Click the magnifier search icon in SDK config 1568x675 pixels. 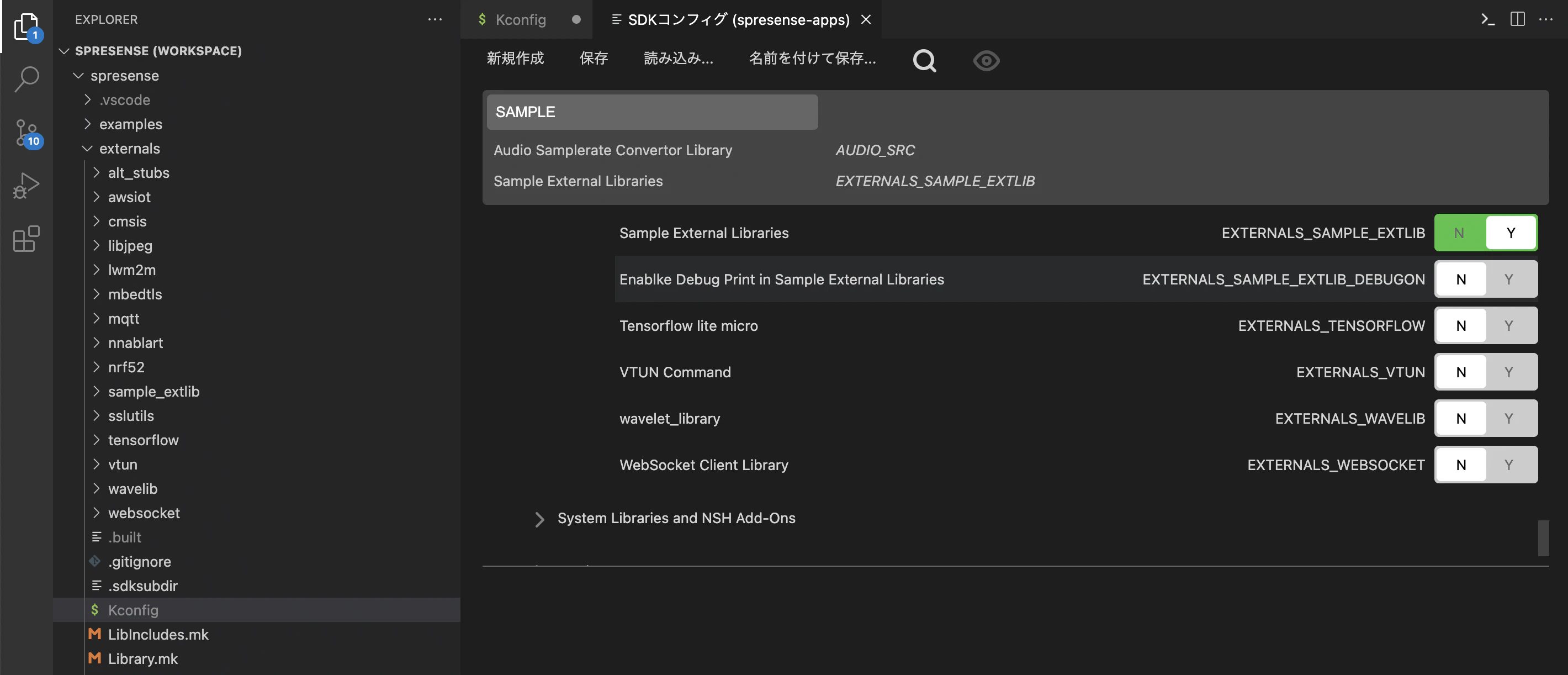924,60
